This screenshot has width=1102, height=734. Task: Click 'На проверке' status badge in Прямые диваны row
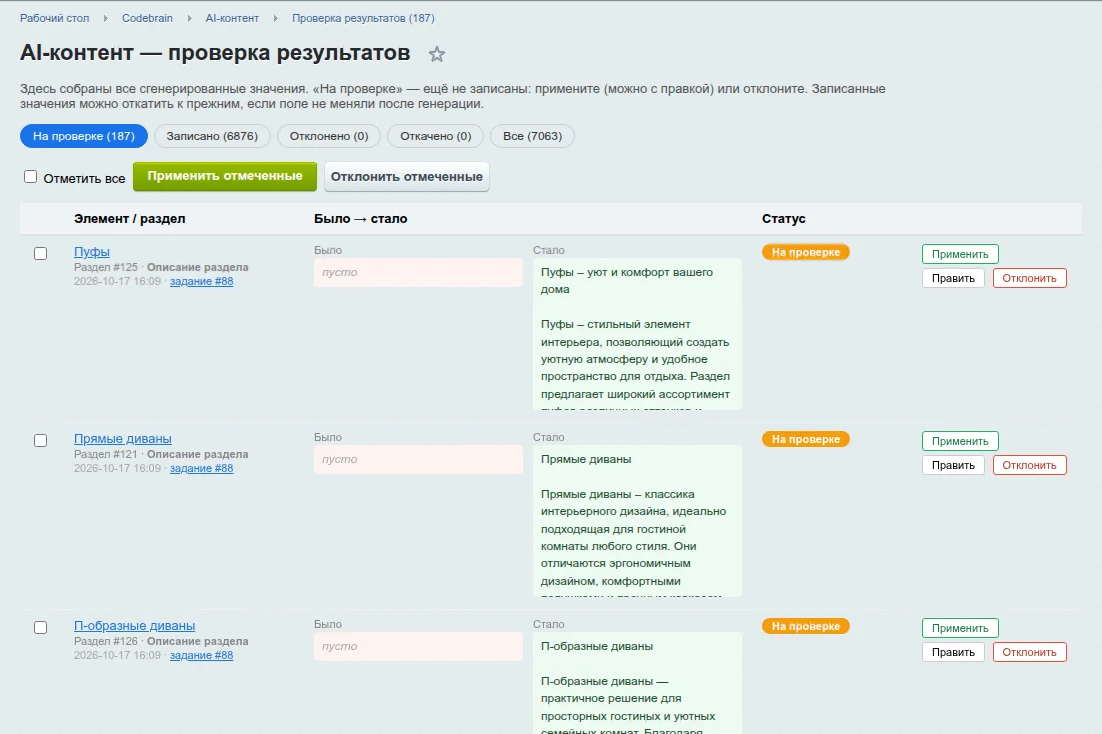(x=805, y=439)
